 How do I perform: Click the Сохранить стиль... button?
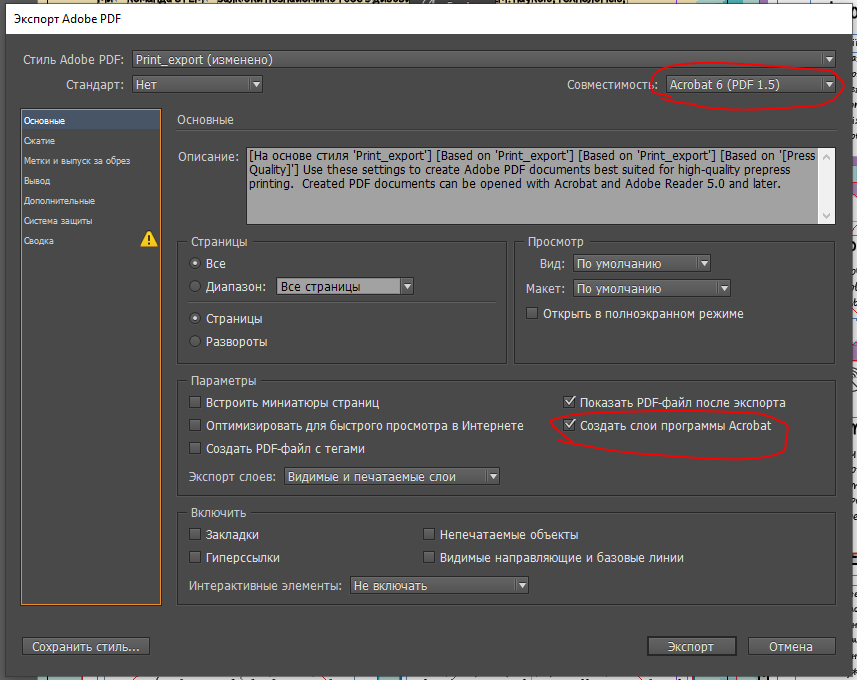pyautogui.click(x=86, y=646)
